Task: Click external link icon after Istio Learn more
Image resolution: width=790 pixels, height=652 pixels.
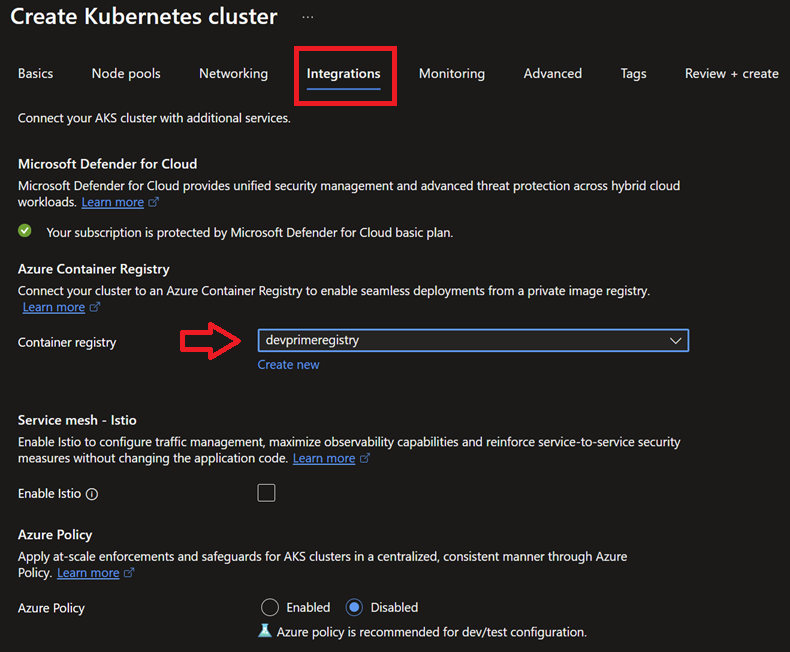Action: click(x=365, y=458)
